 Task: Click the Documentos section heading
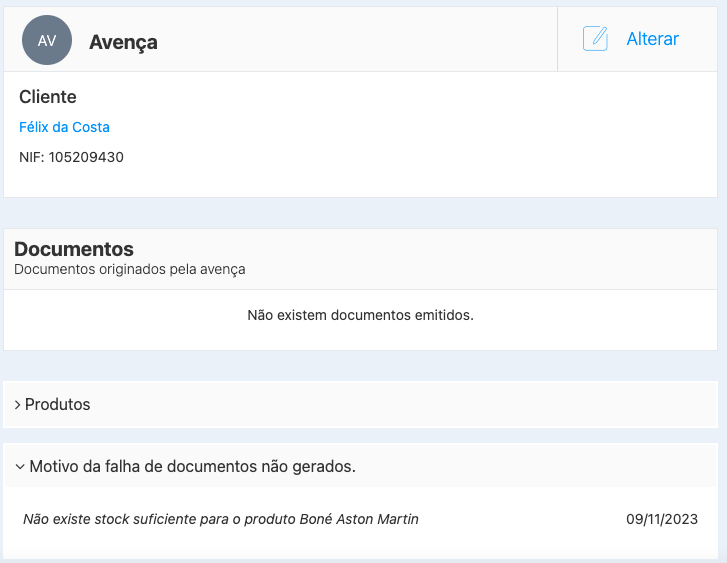click(74, 249)
